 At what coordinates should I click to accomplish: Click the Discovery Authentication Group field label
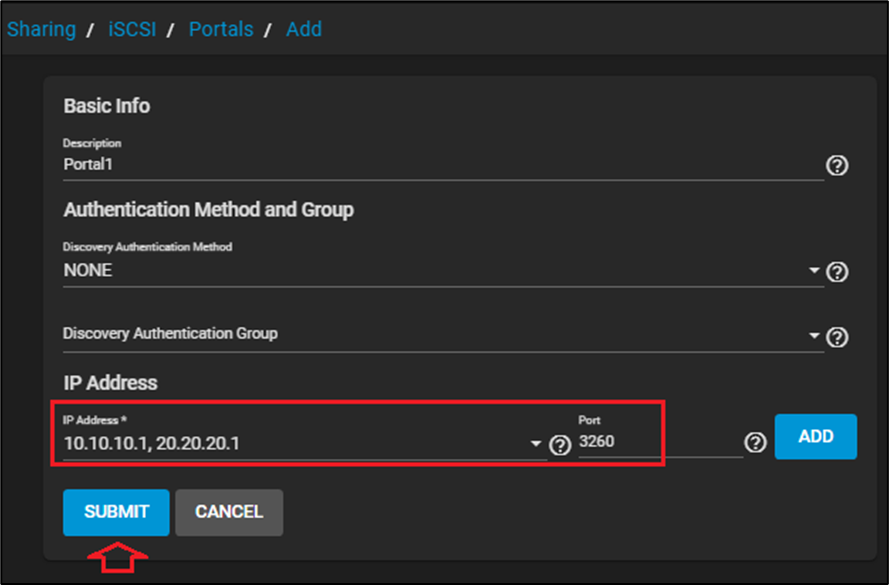coord(170,333)
